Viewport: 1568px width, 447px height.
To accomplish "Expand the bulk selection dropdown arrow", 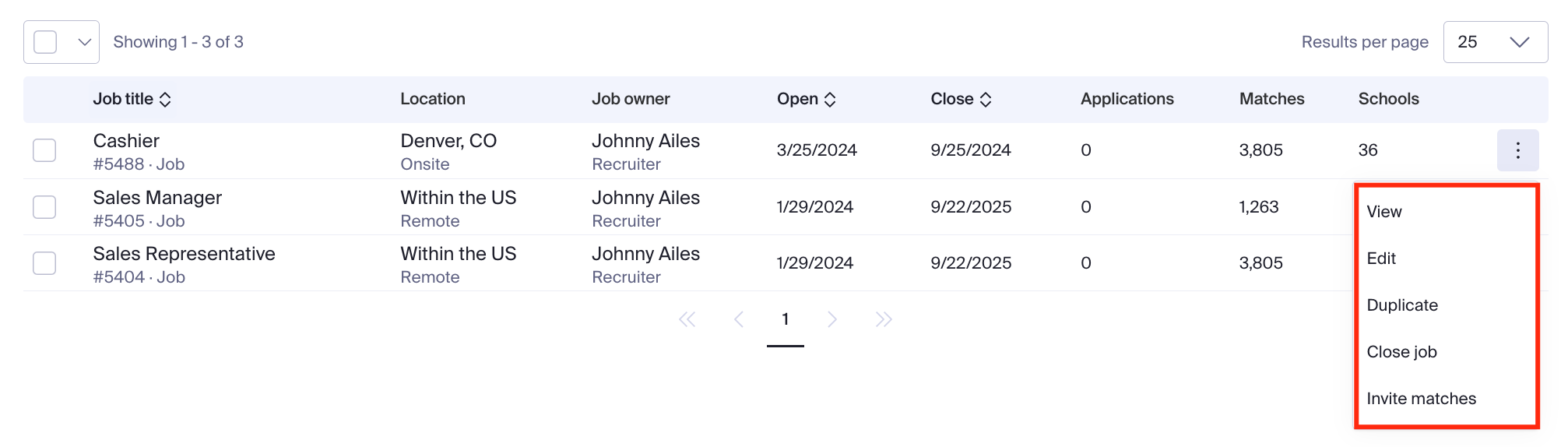I will tap(84, 42).
